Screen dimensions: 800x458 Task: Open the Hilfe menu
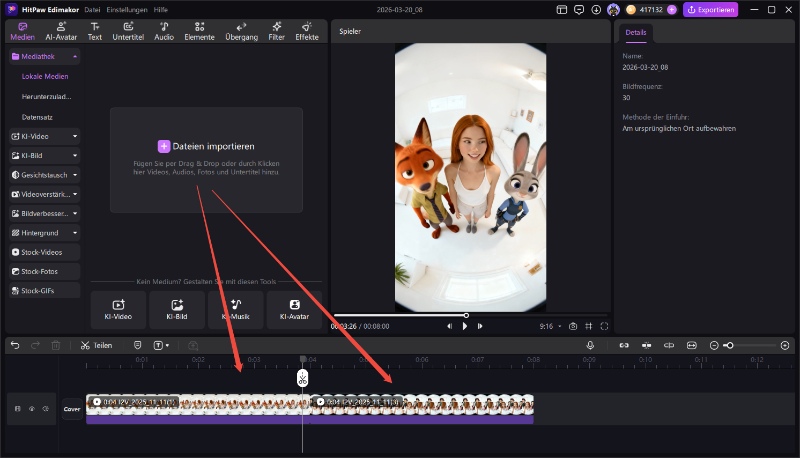161,10
